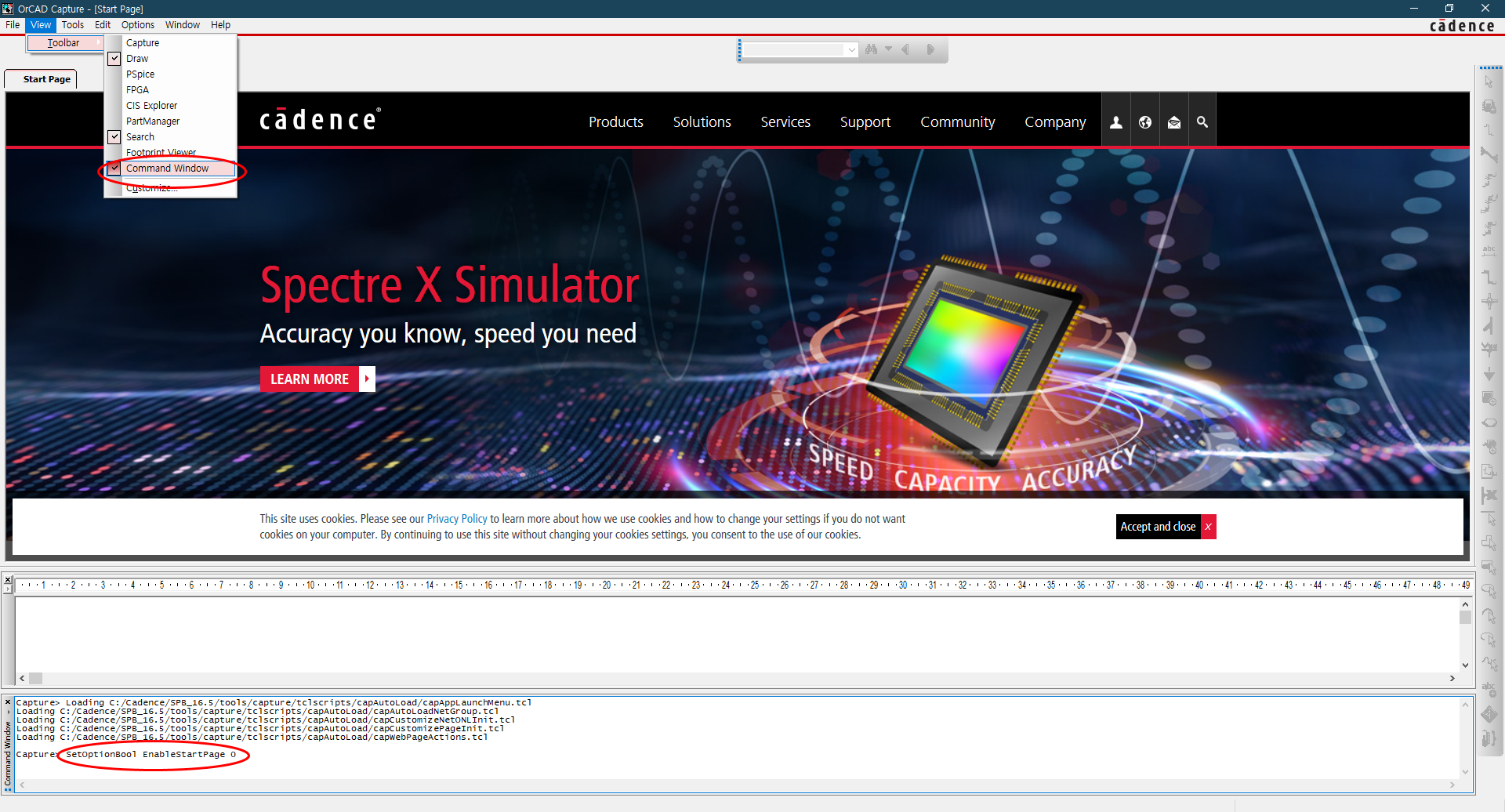Pick the Place Net Alias abc tool
1505x812 pixels.
click(1489, 252)
